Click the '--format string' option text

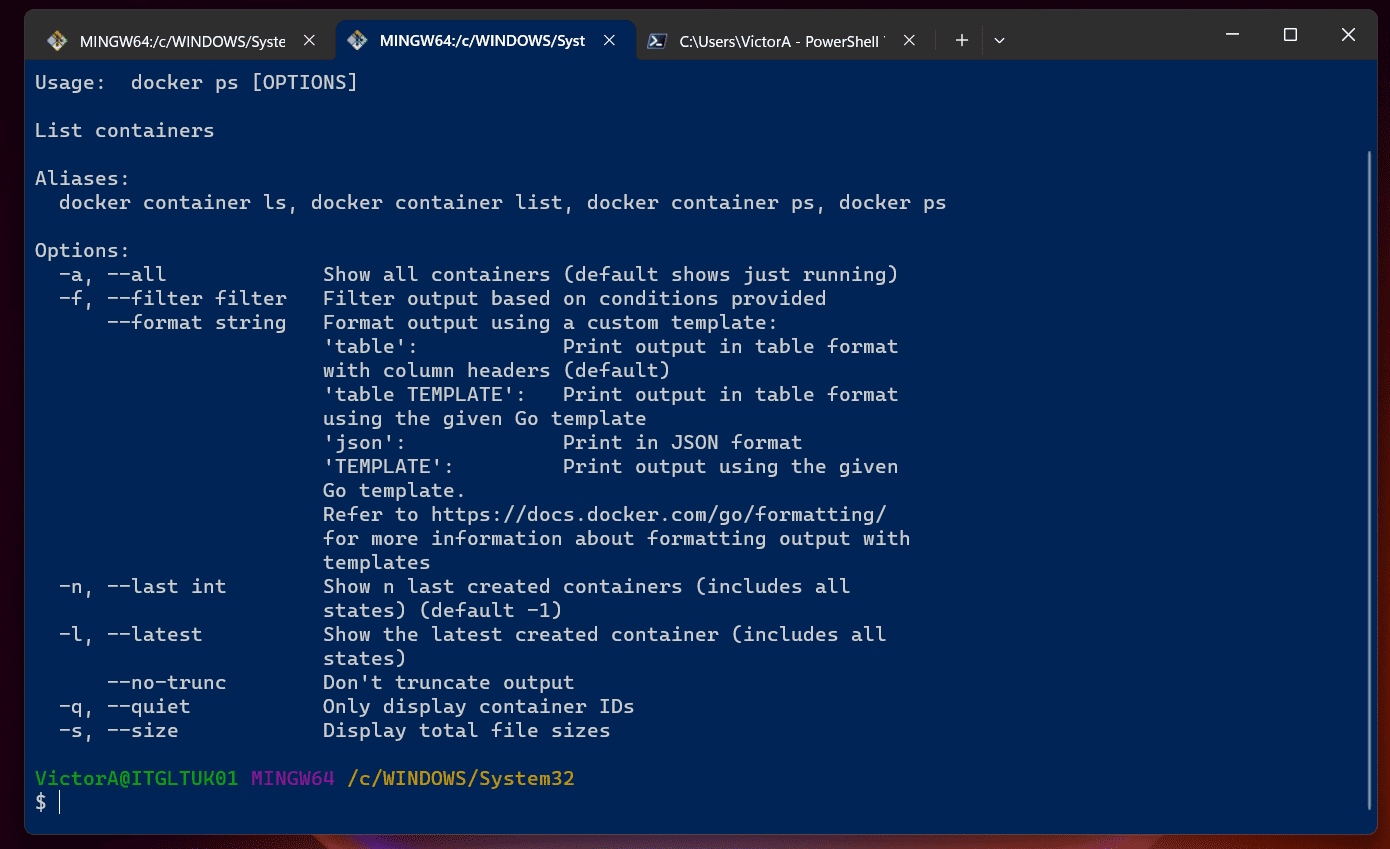pyautogui.click(x=196, y=322)
